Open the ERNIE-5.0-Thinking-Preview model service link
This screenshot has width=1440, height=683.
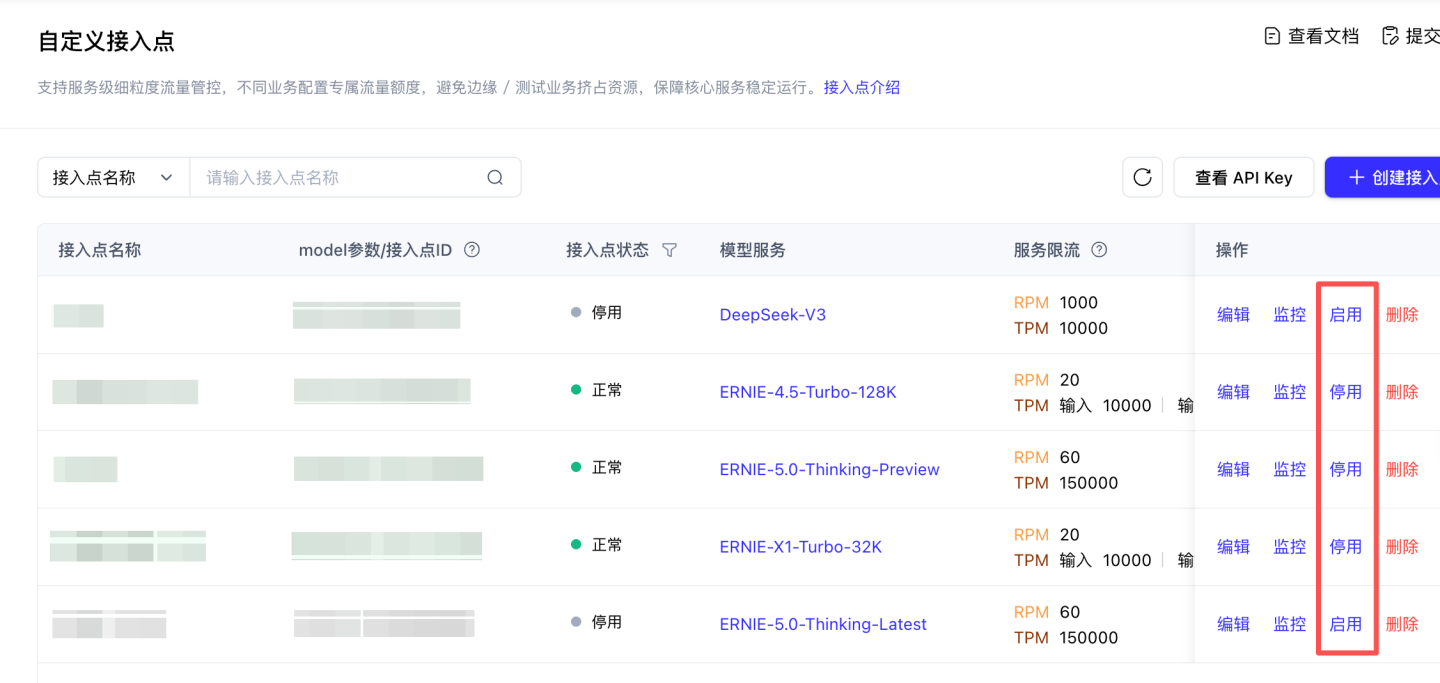point(829,470)
